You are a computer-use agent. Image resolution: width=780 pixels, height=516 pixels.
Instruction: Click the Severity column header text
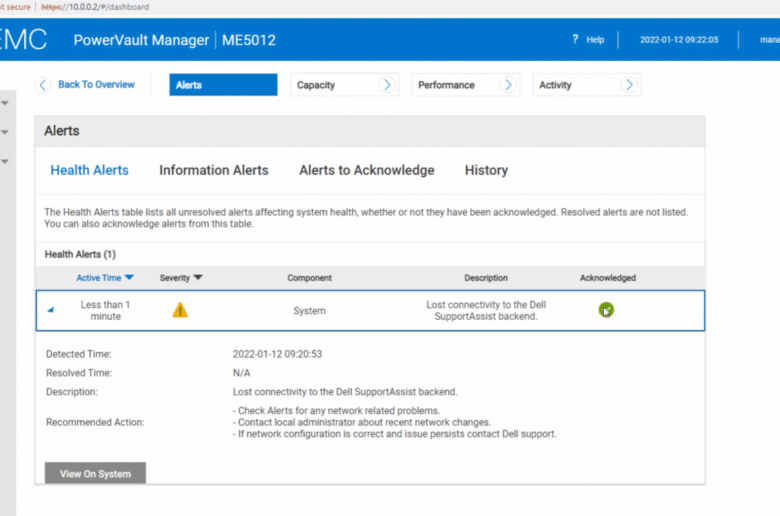[175, 278]
